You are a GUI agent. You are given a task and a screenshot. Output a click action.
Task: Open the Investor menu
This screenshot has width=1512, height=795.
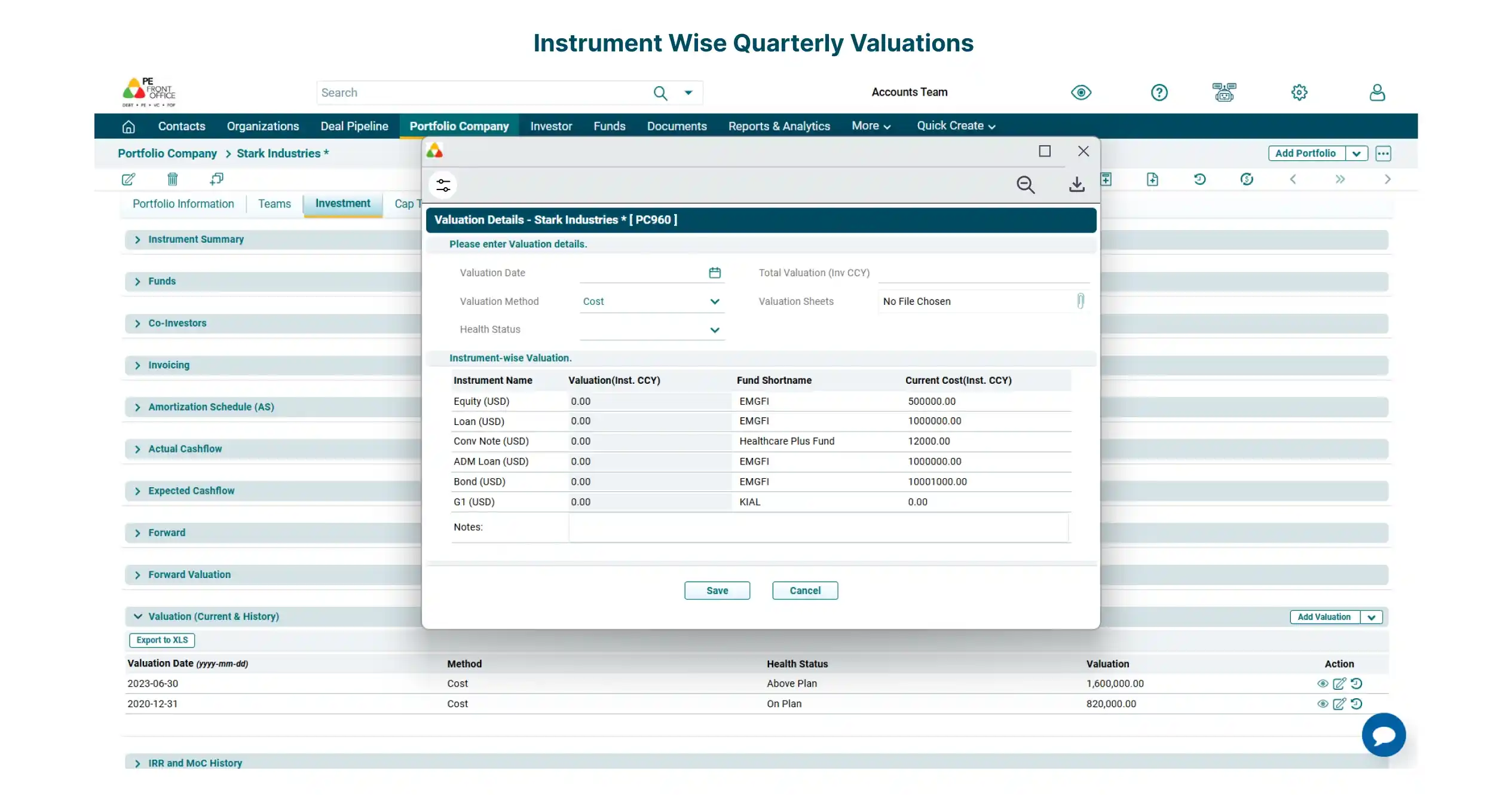[551, 126]
